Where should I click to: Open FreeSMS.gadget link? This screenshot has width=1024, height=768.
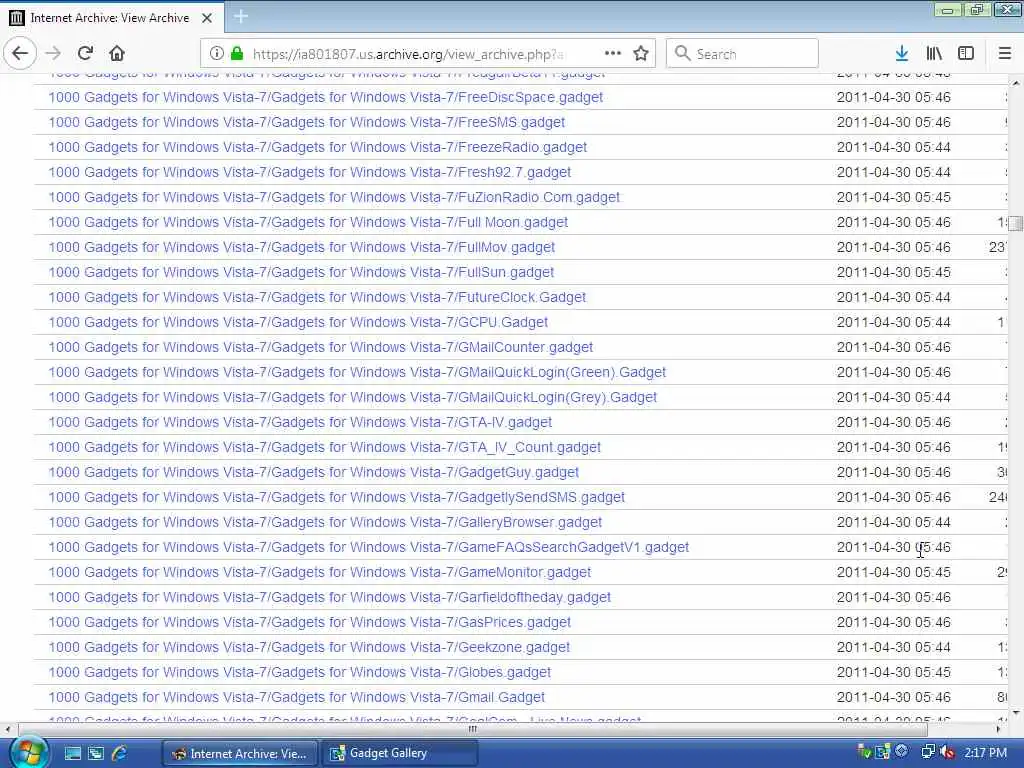click(x=306, y=122)
